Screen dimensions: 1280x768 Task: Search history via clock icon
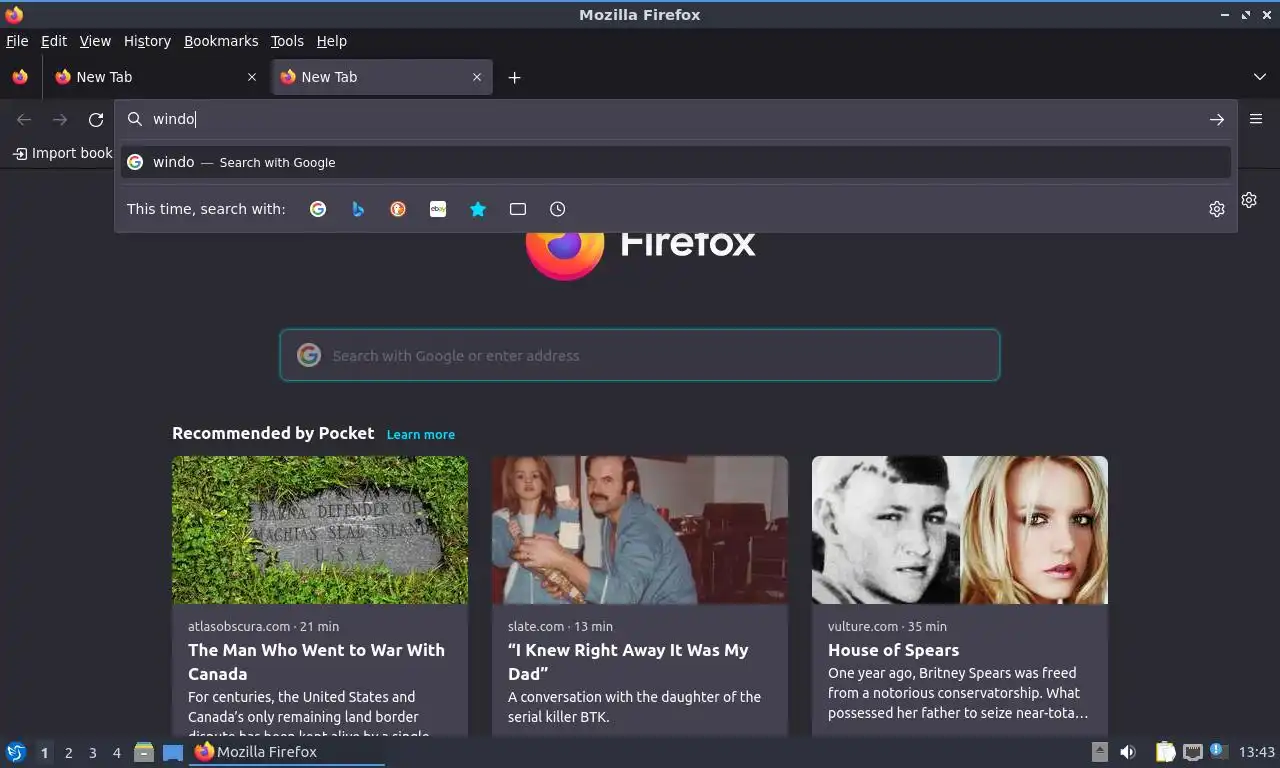(558, 209)
